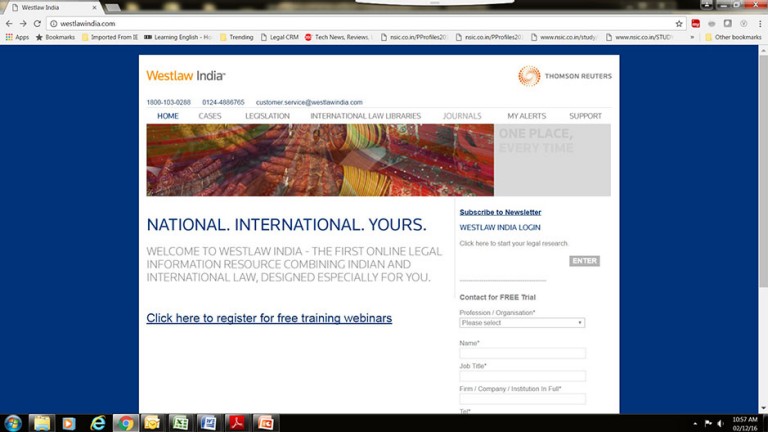Open Windows Media Player from taskbar
Image resolution: width=768 pixels, height=432 pixels.
(x=69, y=423)
